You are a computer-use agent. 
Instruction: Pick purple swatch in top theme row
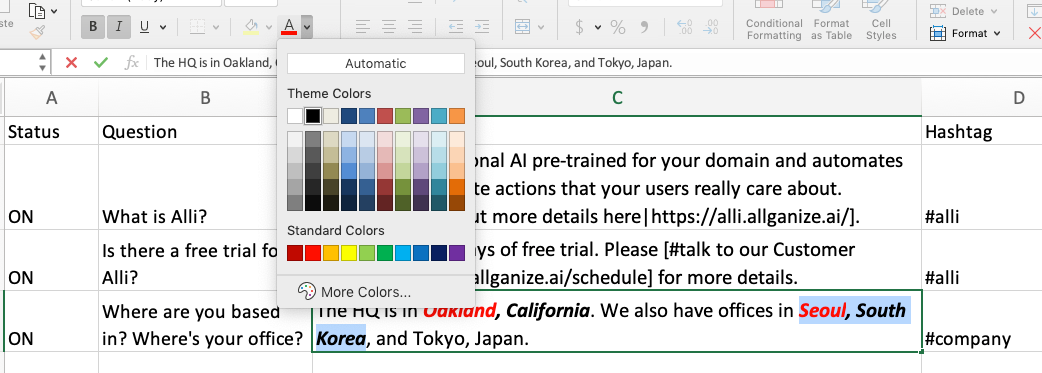421,116
